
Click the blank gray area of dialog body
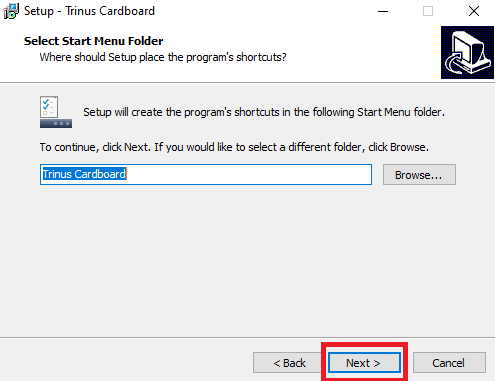coord(247,260)
